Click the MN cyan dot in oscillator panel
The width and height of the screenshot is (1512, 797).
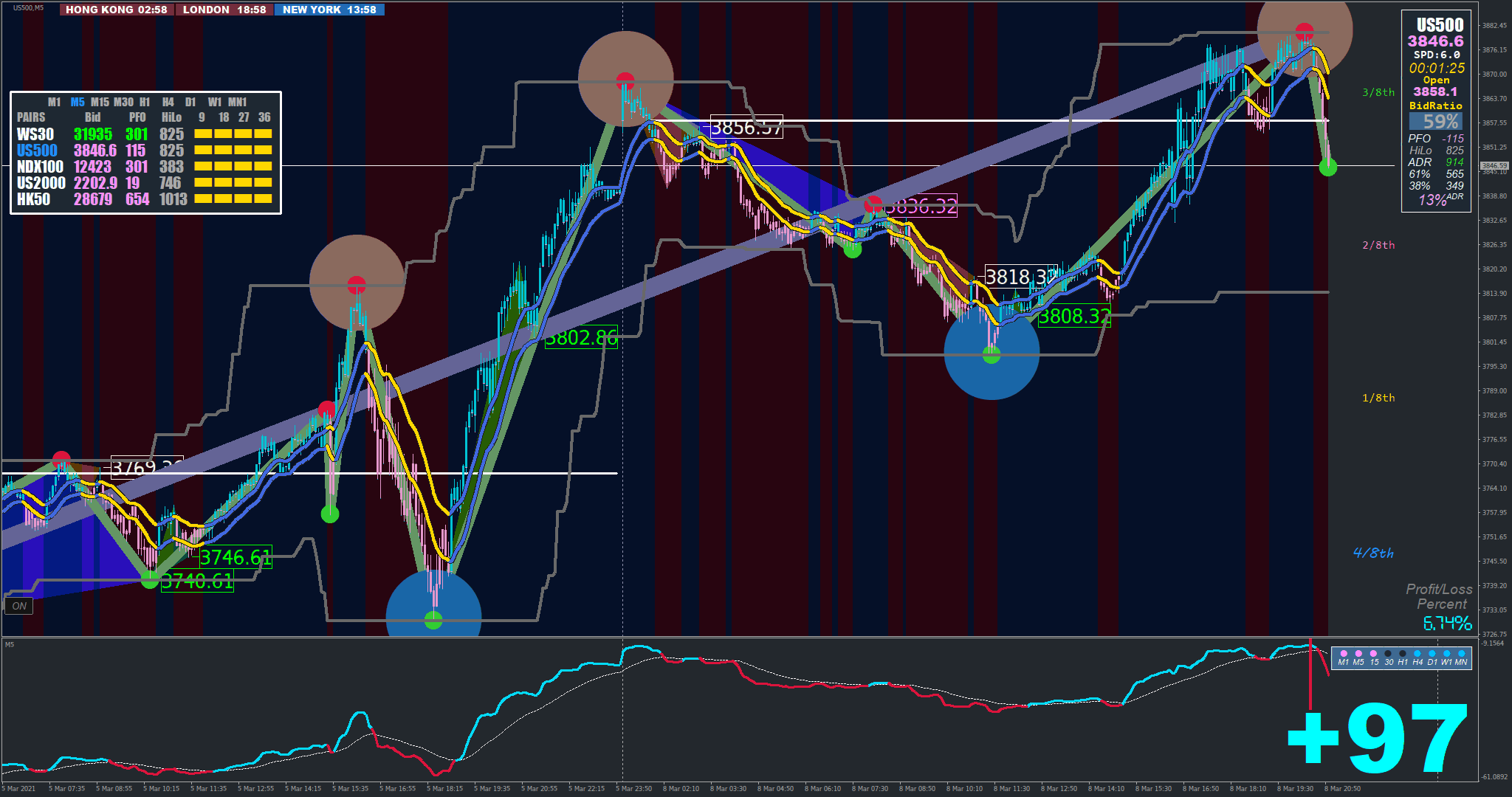1462,654
